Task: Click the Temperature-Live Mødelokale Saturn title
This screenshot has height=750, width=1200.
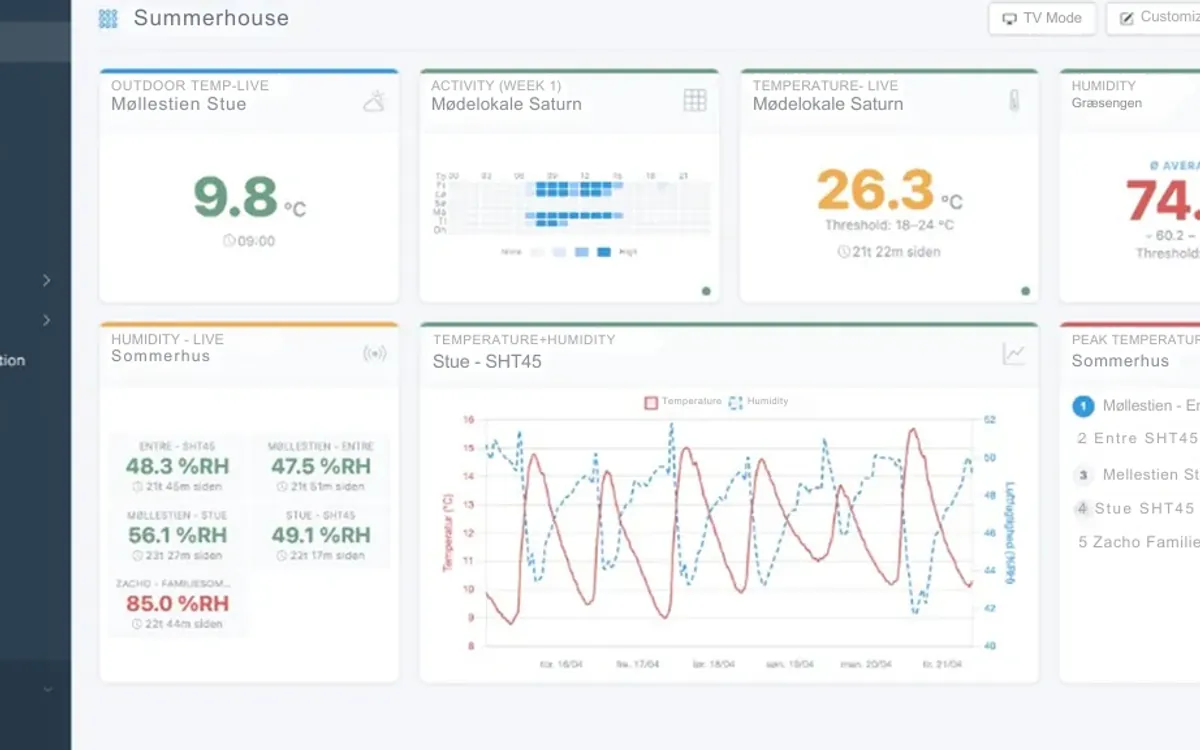Action: 828,95
